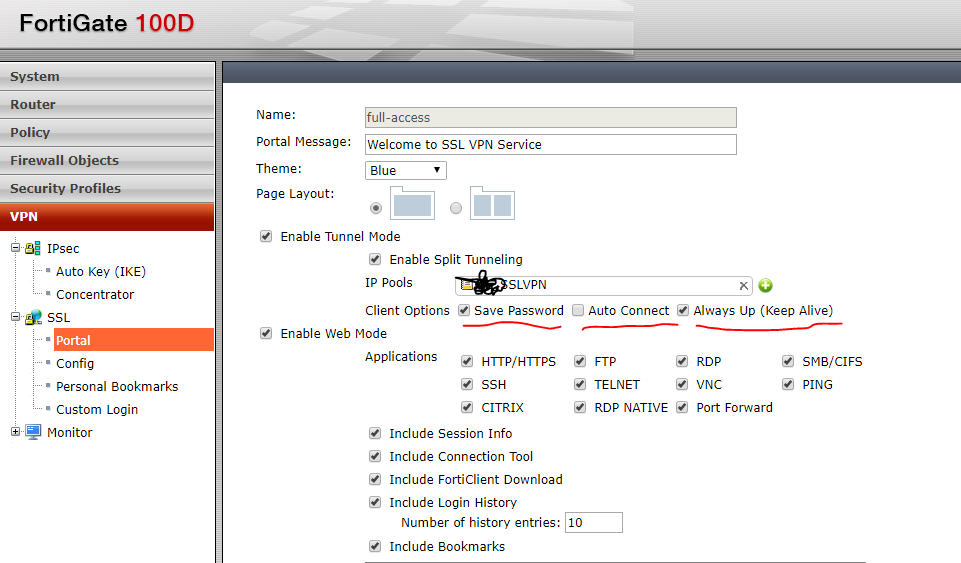Open Personal Bookmarks page

pyautogui.click(x=117, y=387)
